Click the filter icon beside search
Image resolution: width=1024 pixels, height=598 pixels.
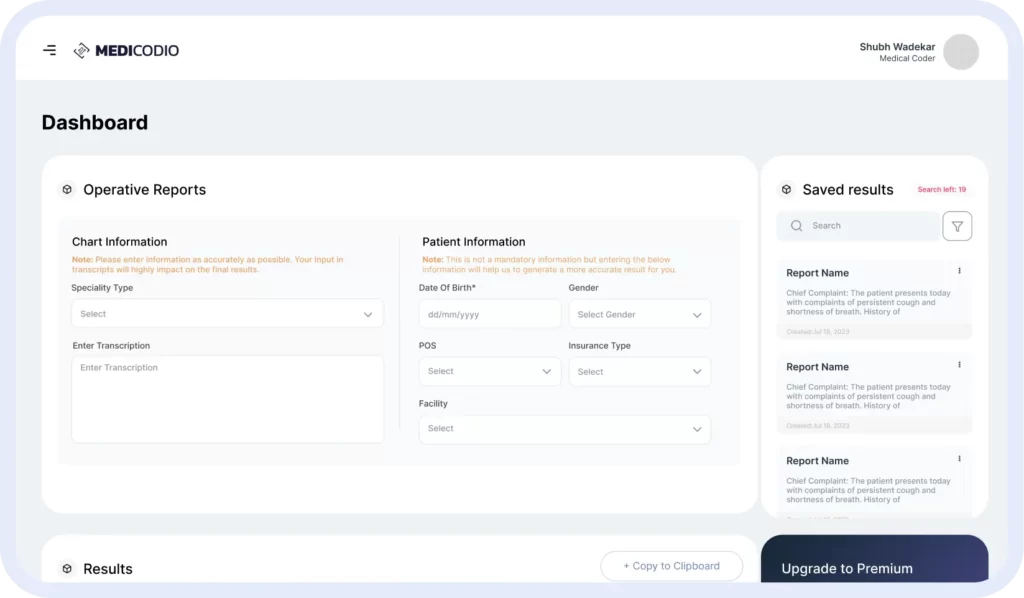957,226
